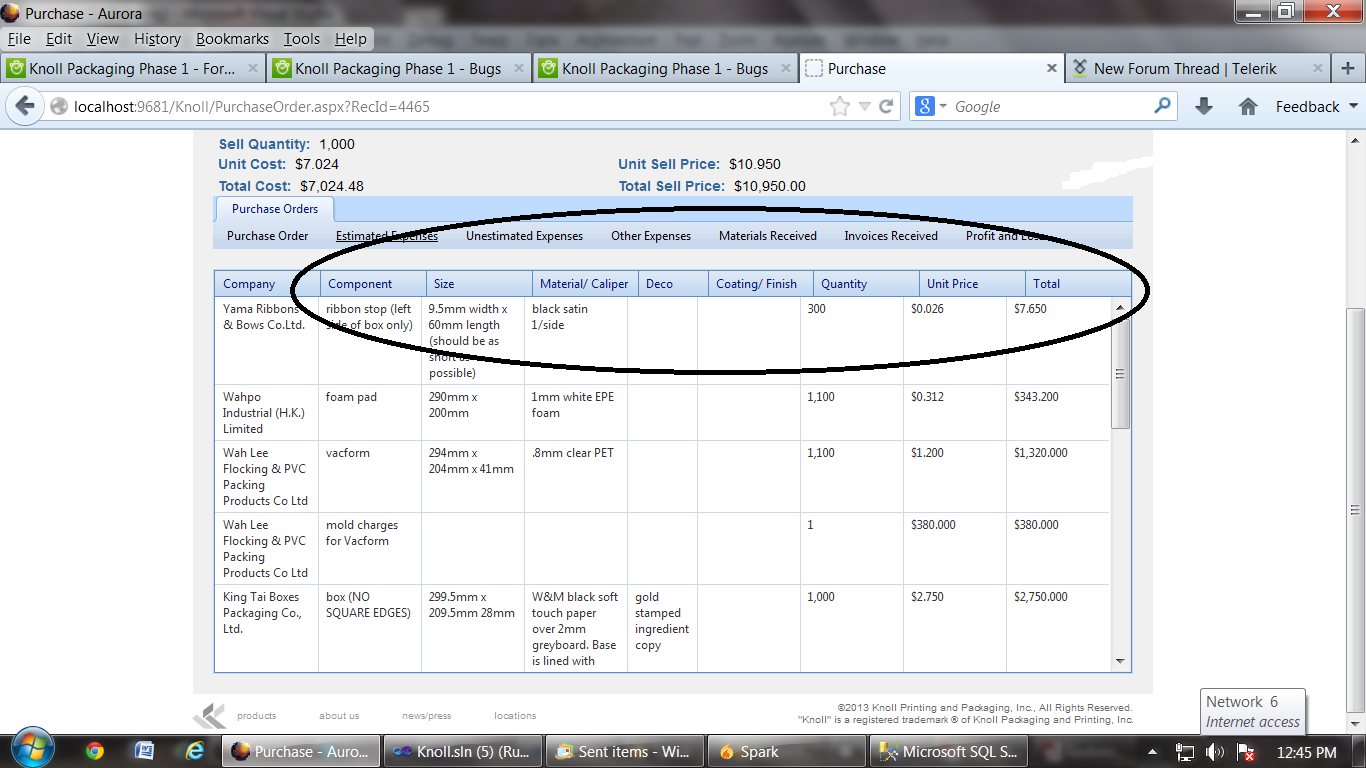Image resolution: width=1366 pixels, height=768 pixels.
Task: Click the network tray icon
Action: point(1185,752)
